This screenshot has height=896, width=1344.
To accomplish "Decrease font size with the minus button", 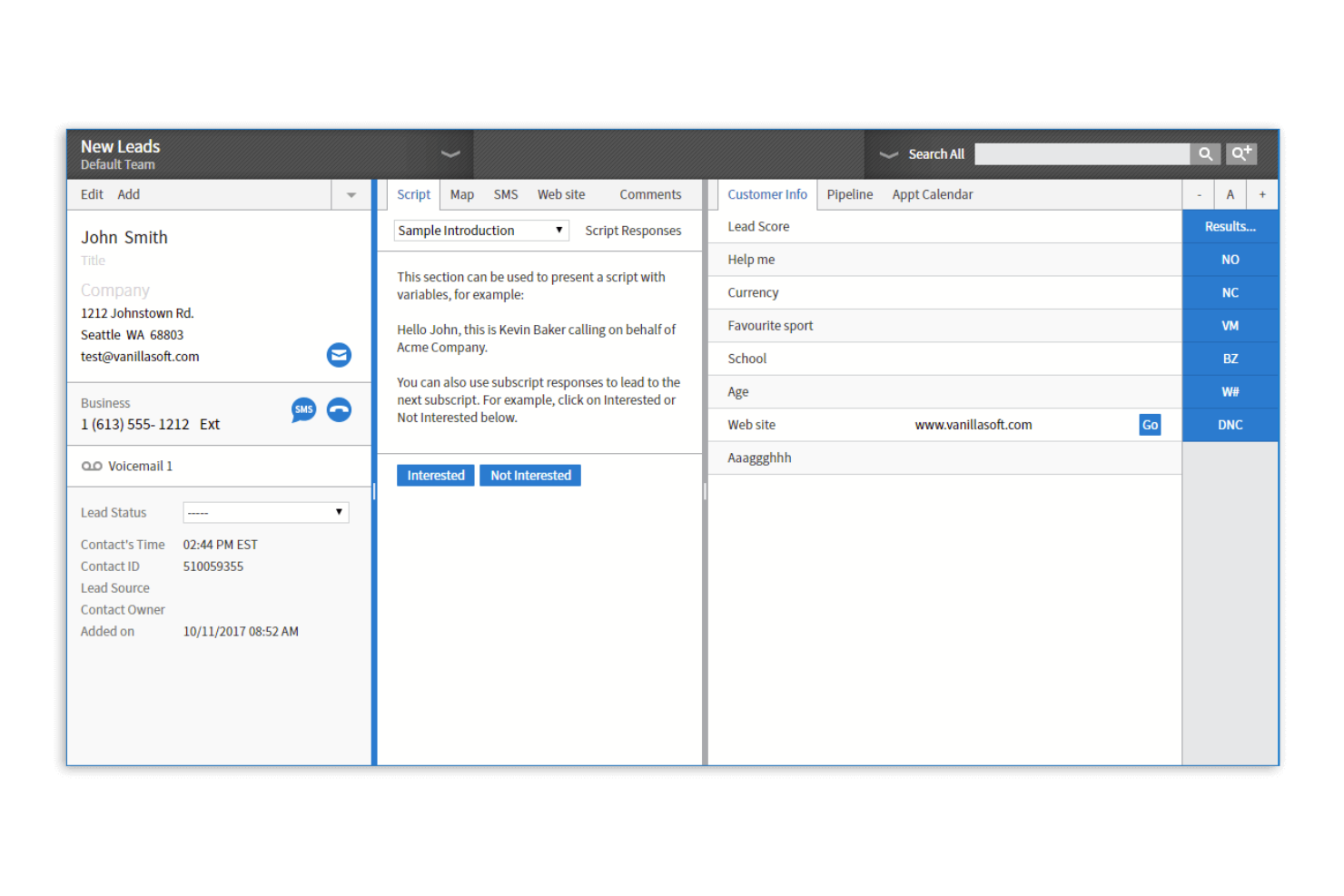I will (1199, 195).
